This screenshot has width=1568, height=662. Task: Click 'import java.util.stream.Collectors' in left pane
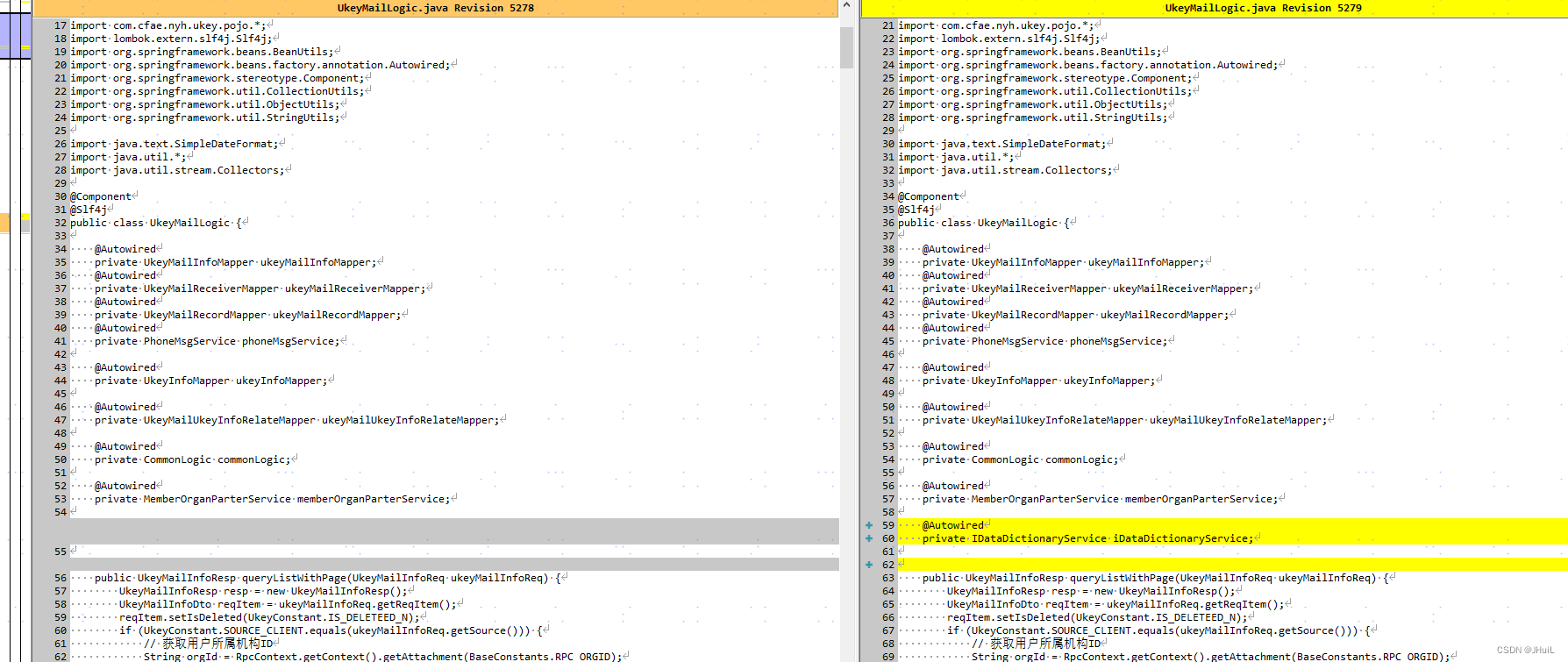tap(177, 170)
